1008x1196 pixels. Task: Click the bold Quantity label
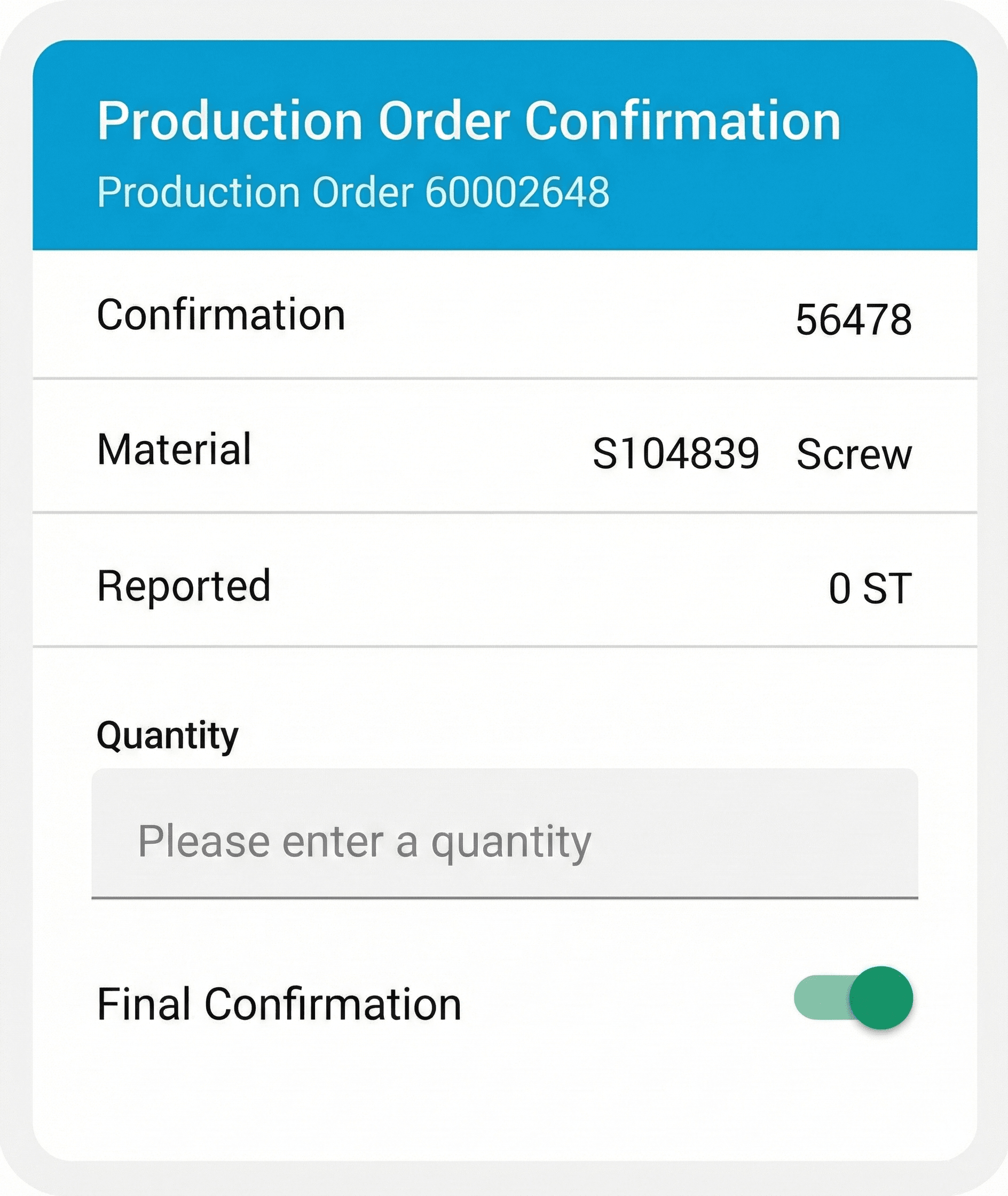pos(168,735)
